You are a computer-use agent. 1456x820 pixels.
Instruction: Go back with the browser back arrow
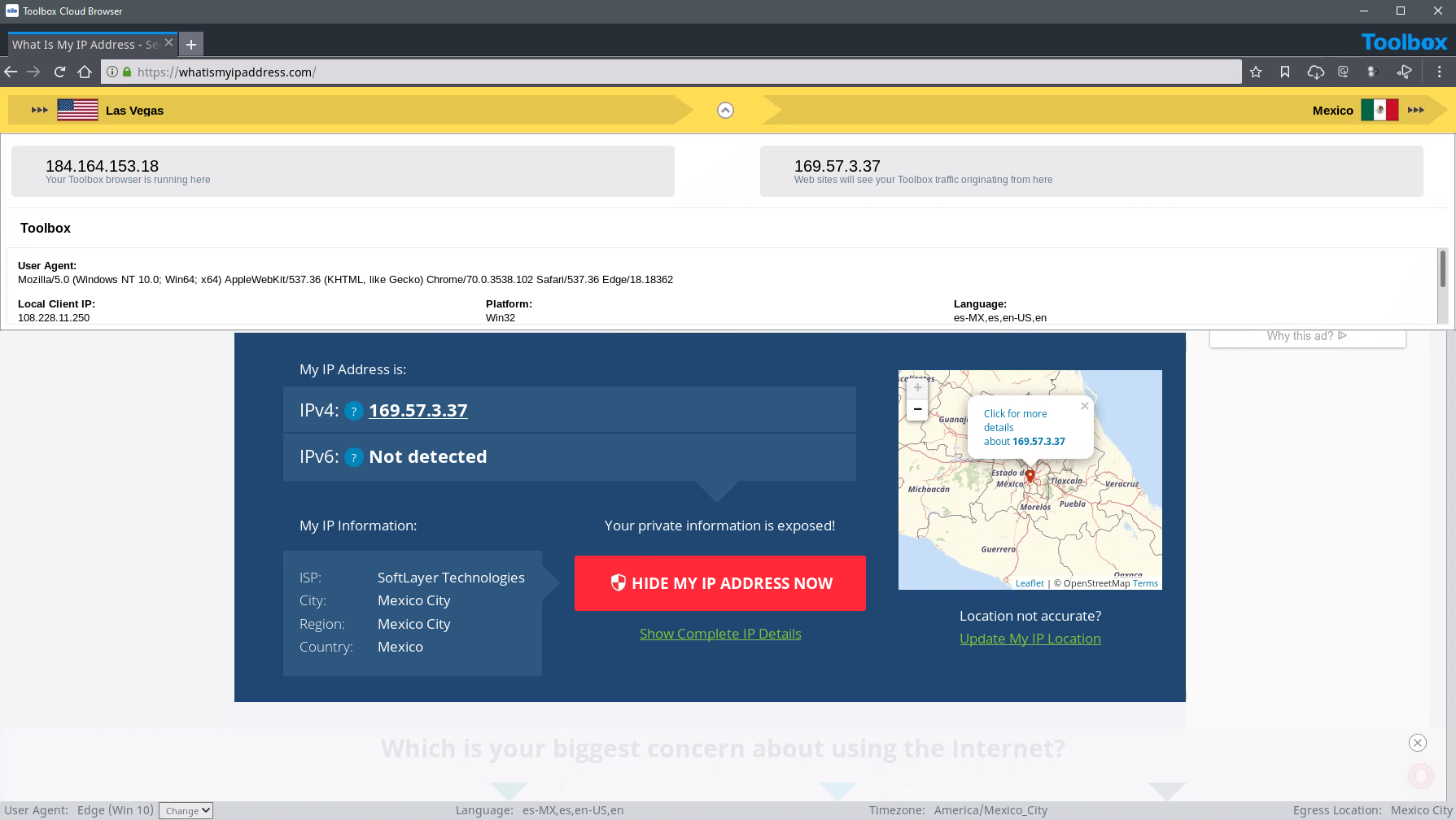[x=11, y=72]
